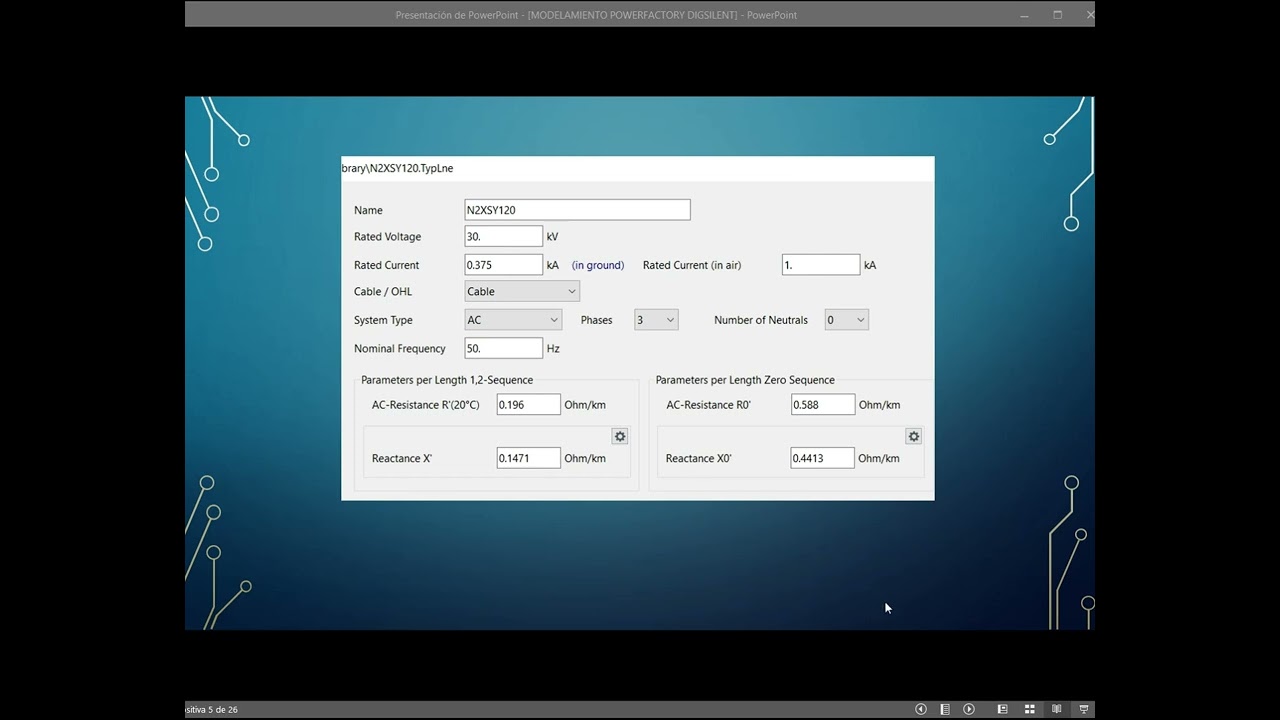Click the AC-Resistance R0' field

pyautogui.click(x=823, y=405)
